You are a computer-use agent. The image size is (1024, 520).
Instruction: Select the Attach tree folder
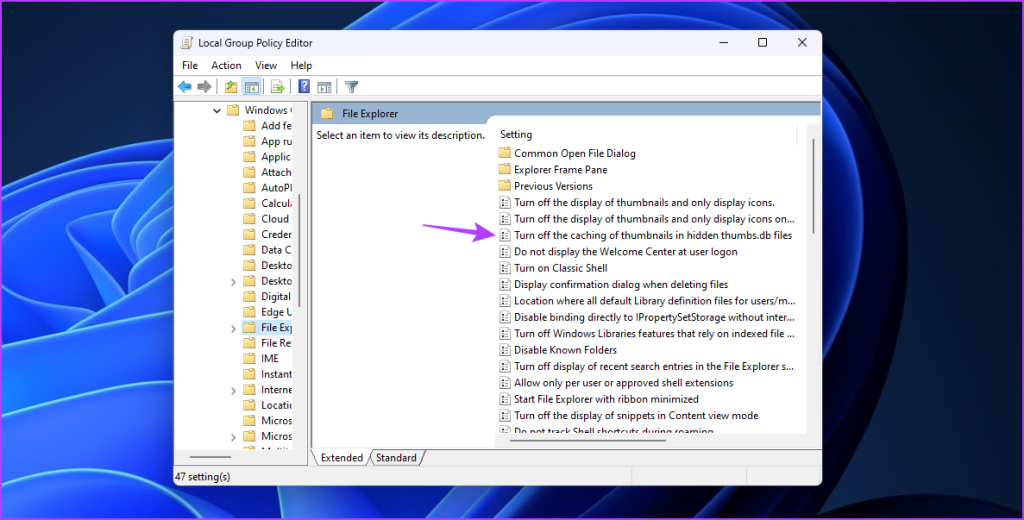267,172
